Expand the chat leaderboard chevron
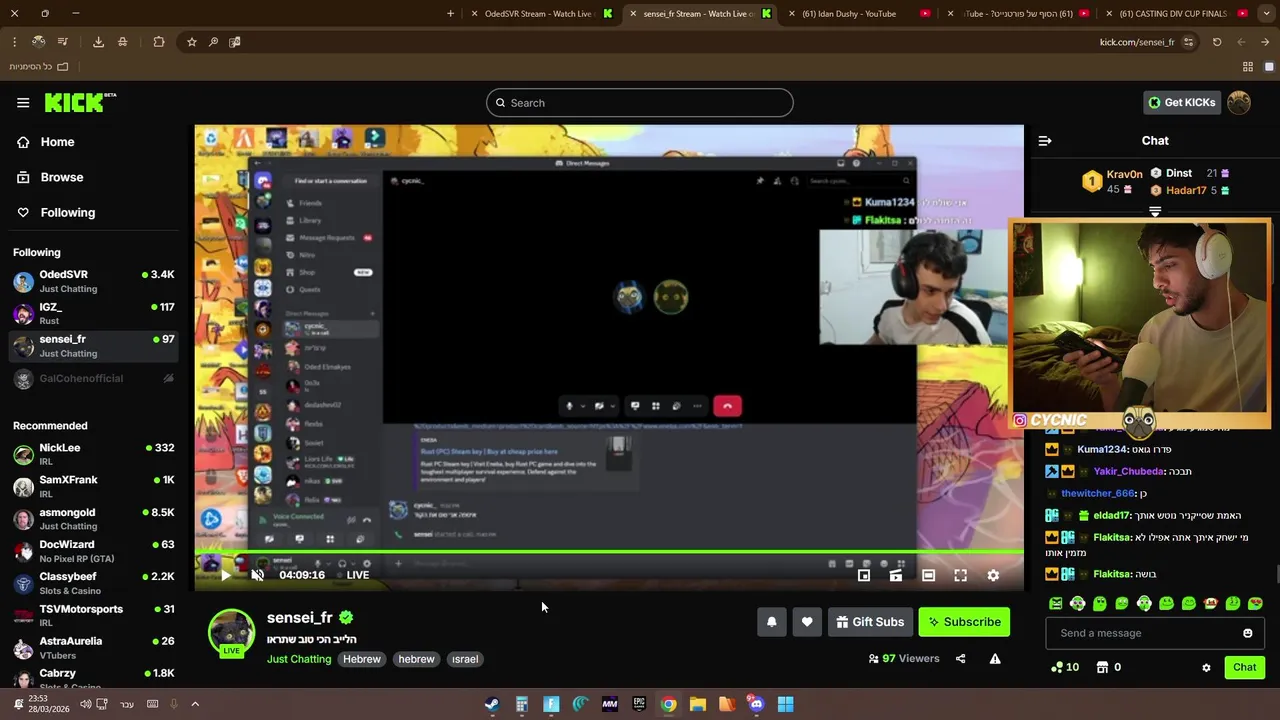 [1155, 212]
